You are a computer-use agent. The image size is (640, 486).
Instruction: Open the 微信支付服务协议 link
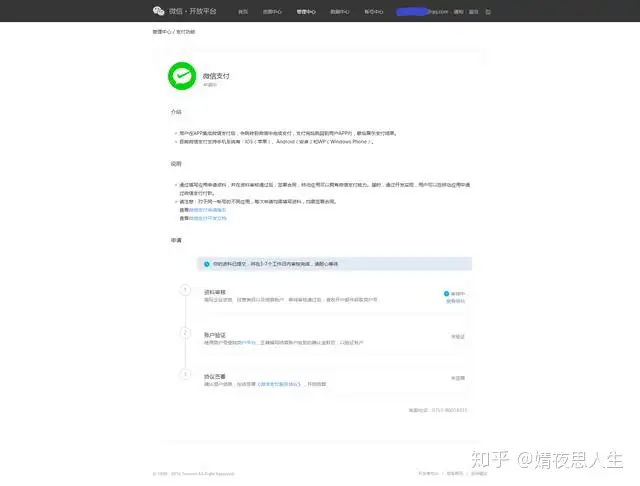pyautogui.click(x=279, y=384)
